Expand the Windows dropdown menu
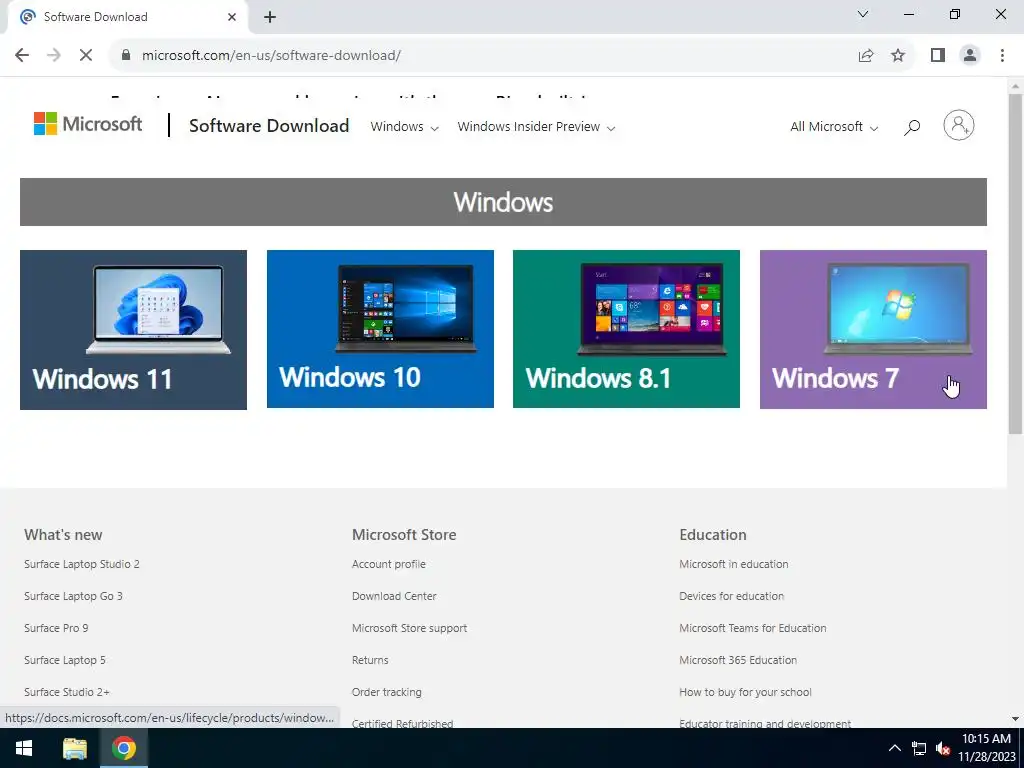 click(404, 127)
